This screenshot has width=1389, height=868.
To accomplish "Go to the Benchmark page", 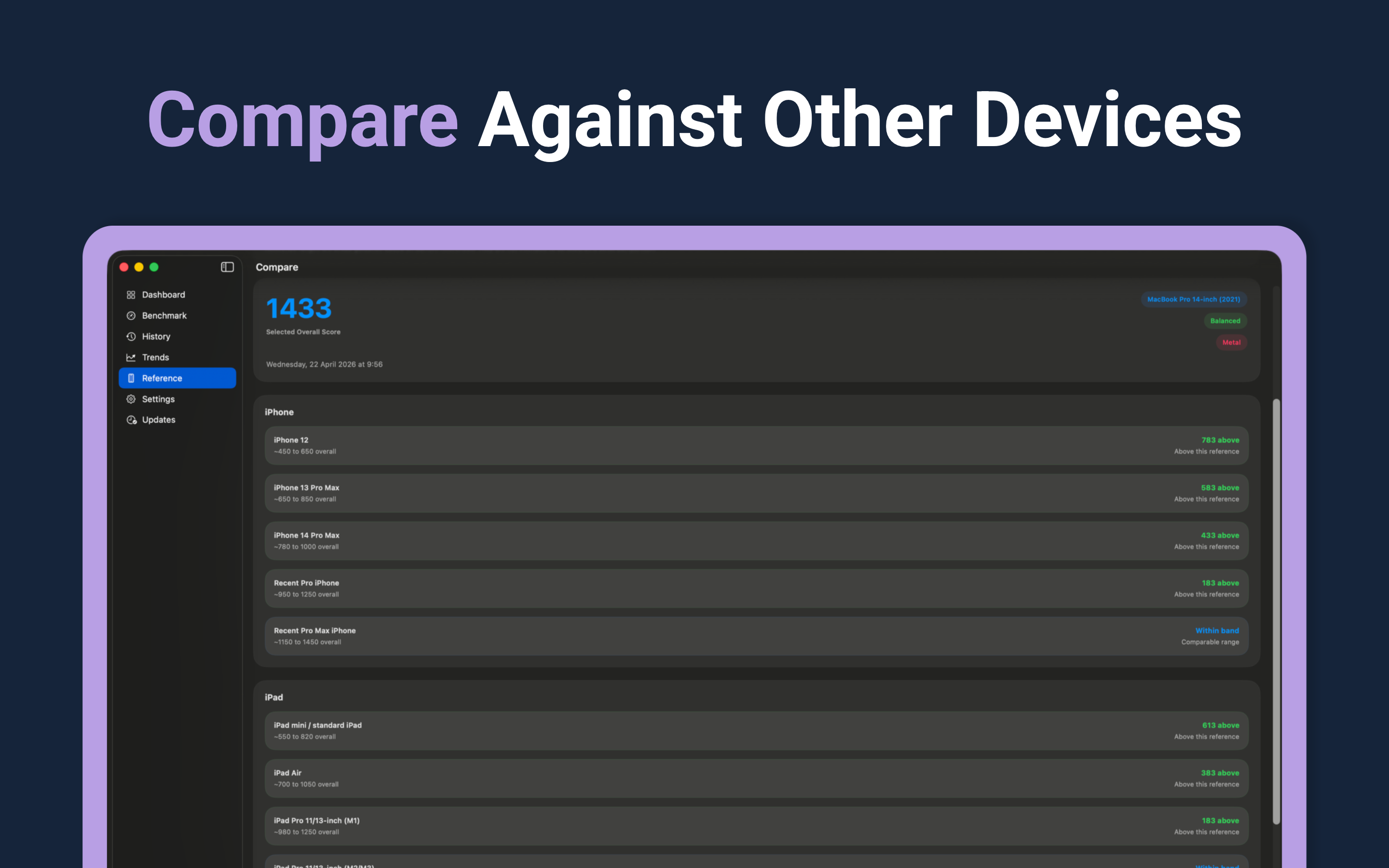I will tap(177, 316).
